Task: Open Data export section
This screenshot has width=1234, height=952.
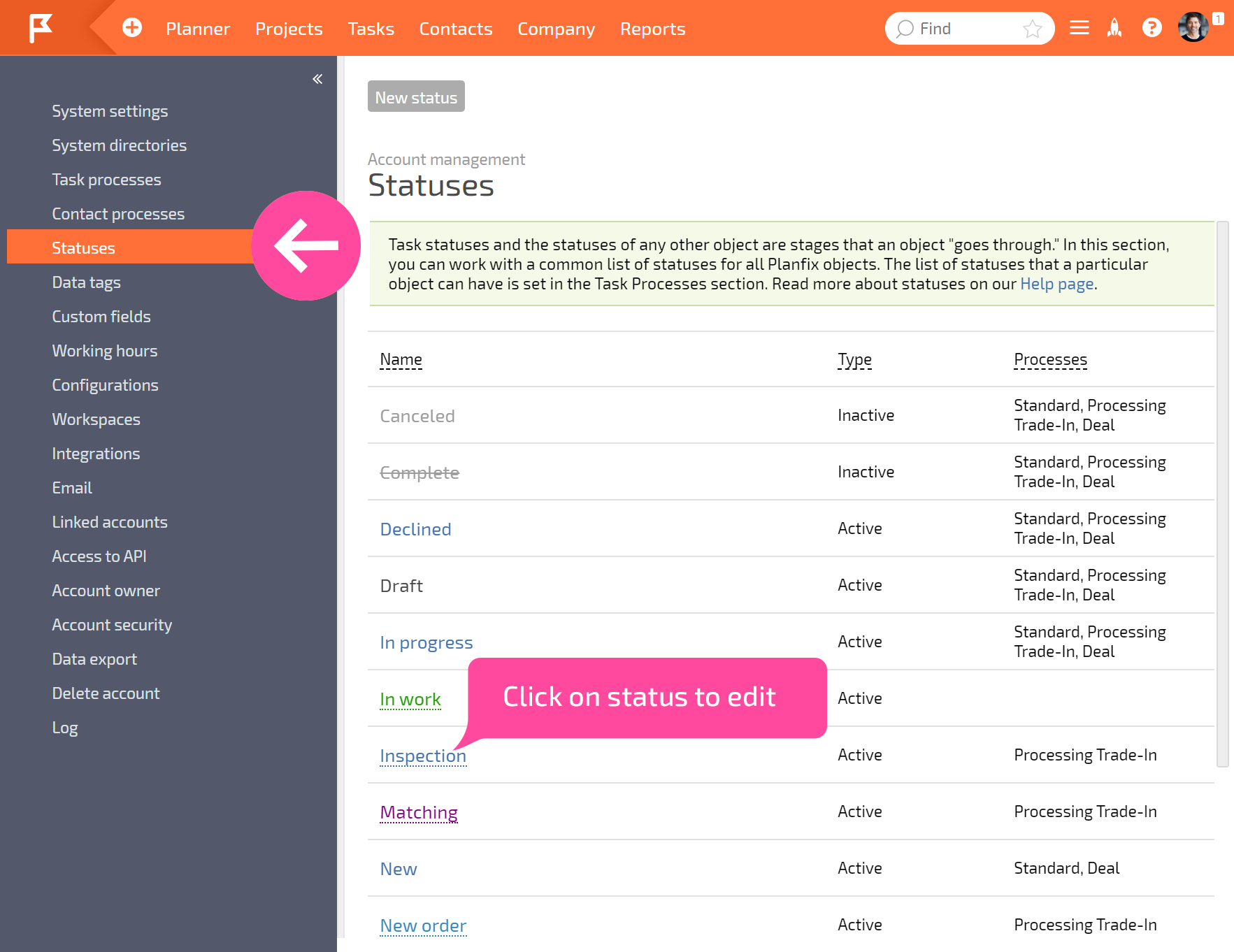Action: click(x=94, y=659)
